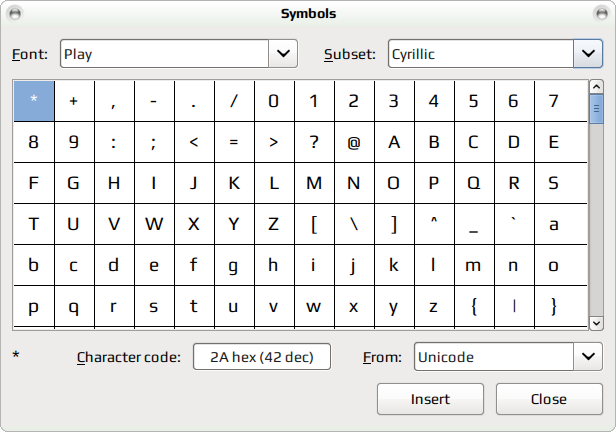
Task: Select the uppercase W cell
Action: [154, 224]
